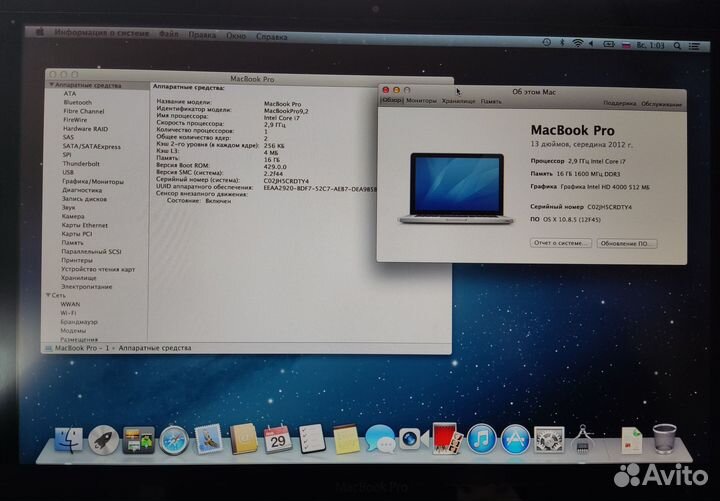The image size is (720, 501).
Task: Open Reminders checklist icon in Dock
Action: pos(312,439)
